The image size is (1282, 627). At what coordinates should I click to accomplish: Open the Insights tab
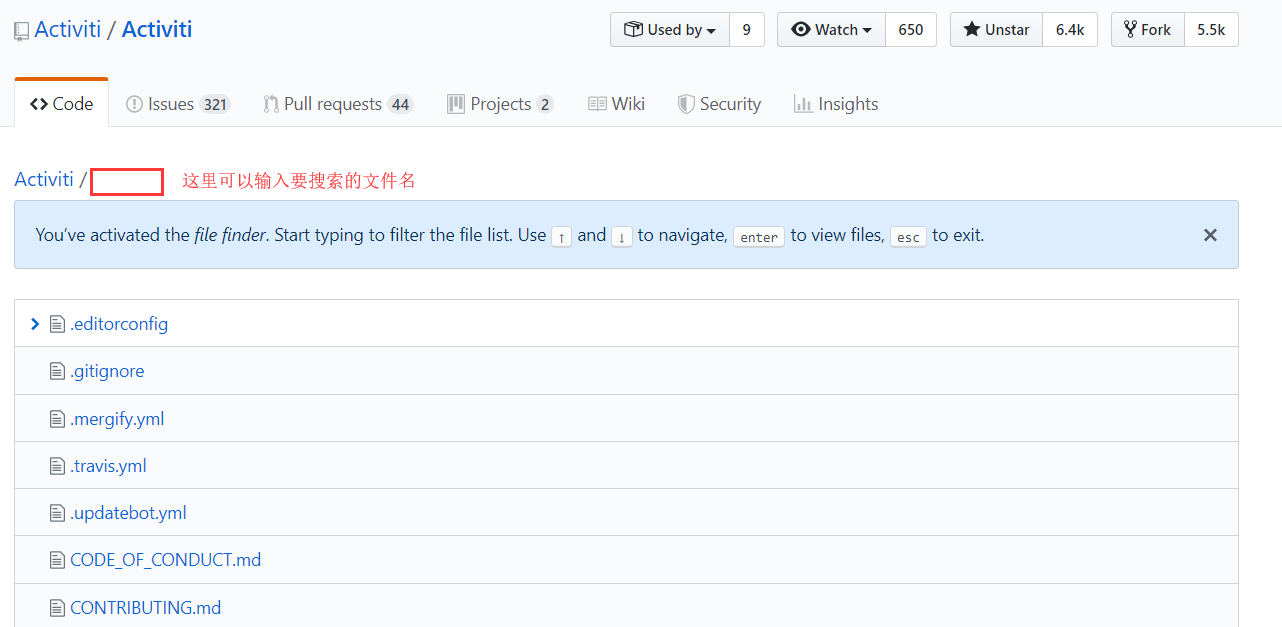(836, 104)
